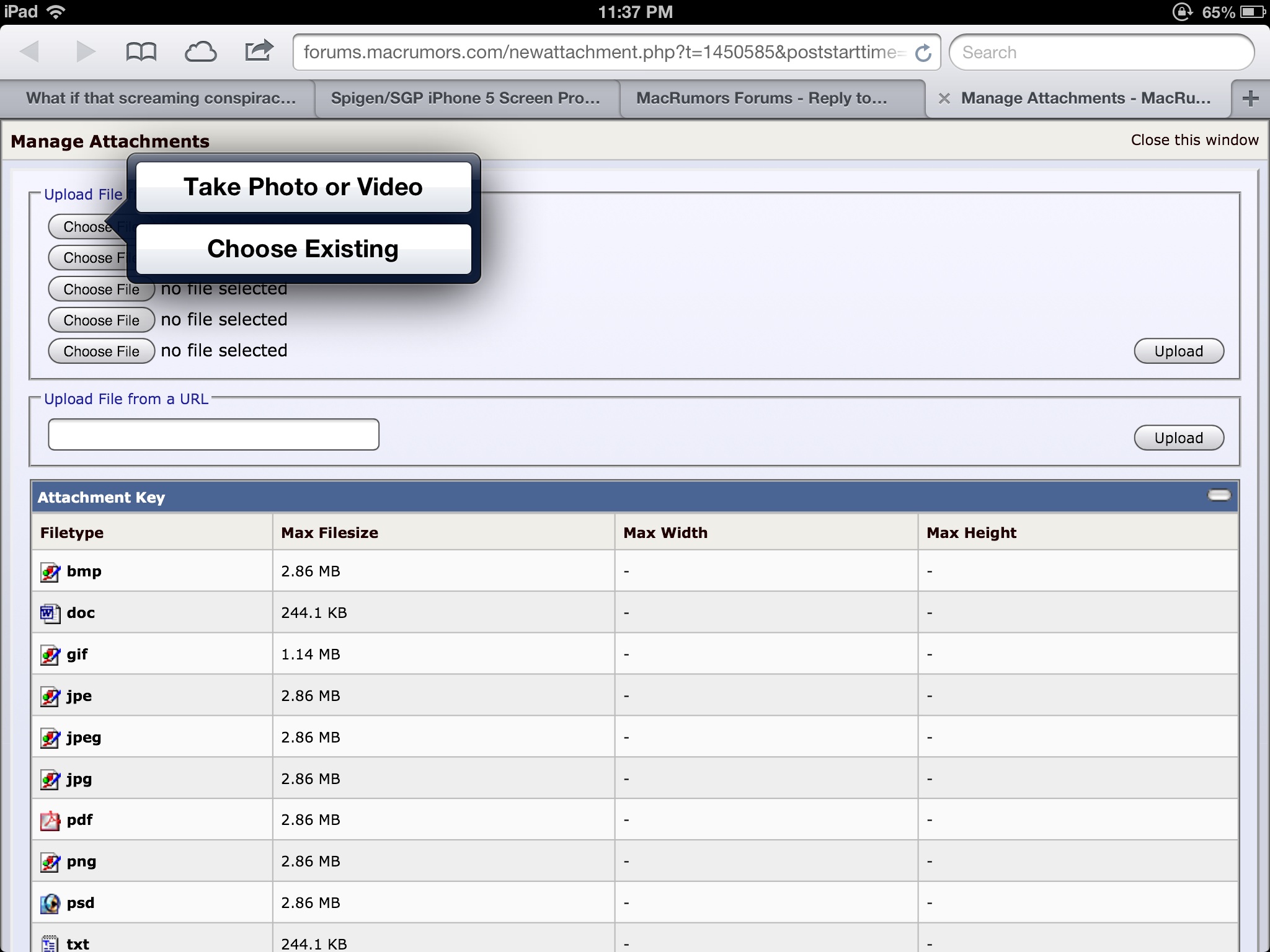The height and width of the screenshot is (952, 1270).
Task: Click the Close this window link
Action: (x=1194, y=140)
